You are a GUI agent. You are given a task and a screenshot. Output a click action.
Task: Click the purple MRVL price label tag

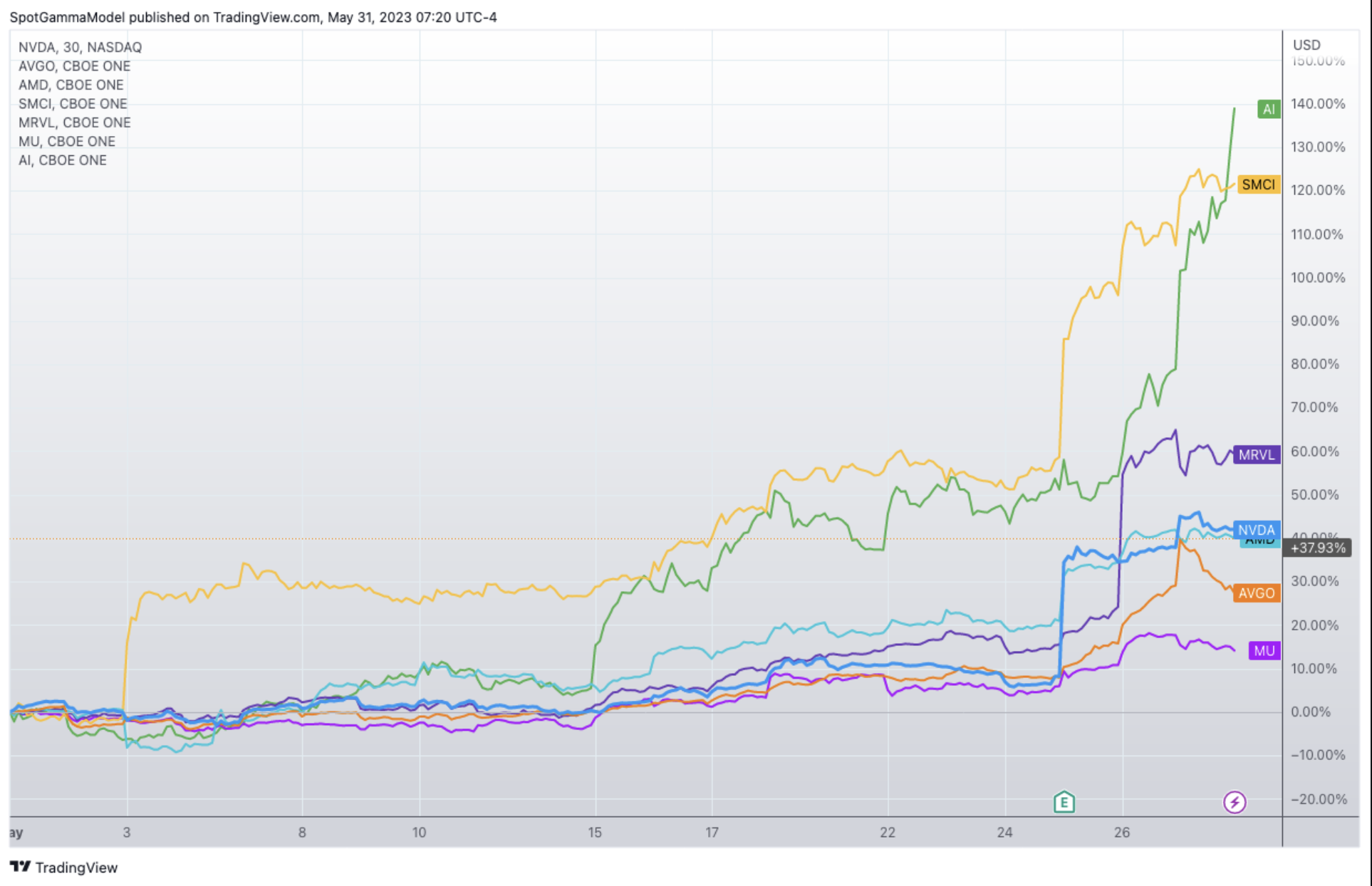(x=1256, y=454)
